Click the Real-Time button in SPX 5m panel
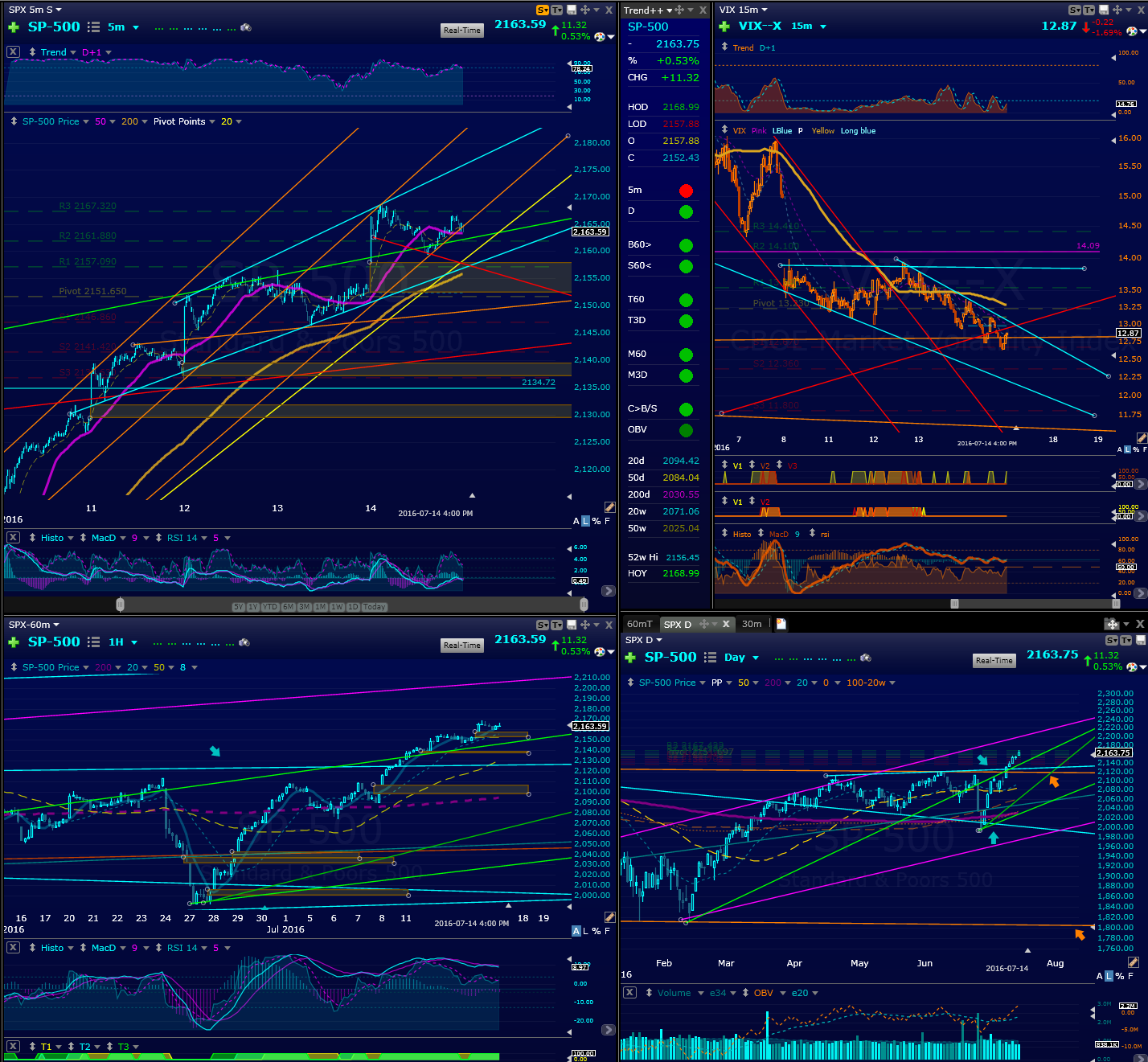 [x=462, y=31]
